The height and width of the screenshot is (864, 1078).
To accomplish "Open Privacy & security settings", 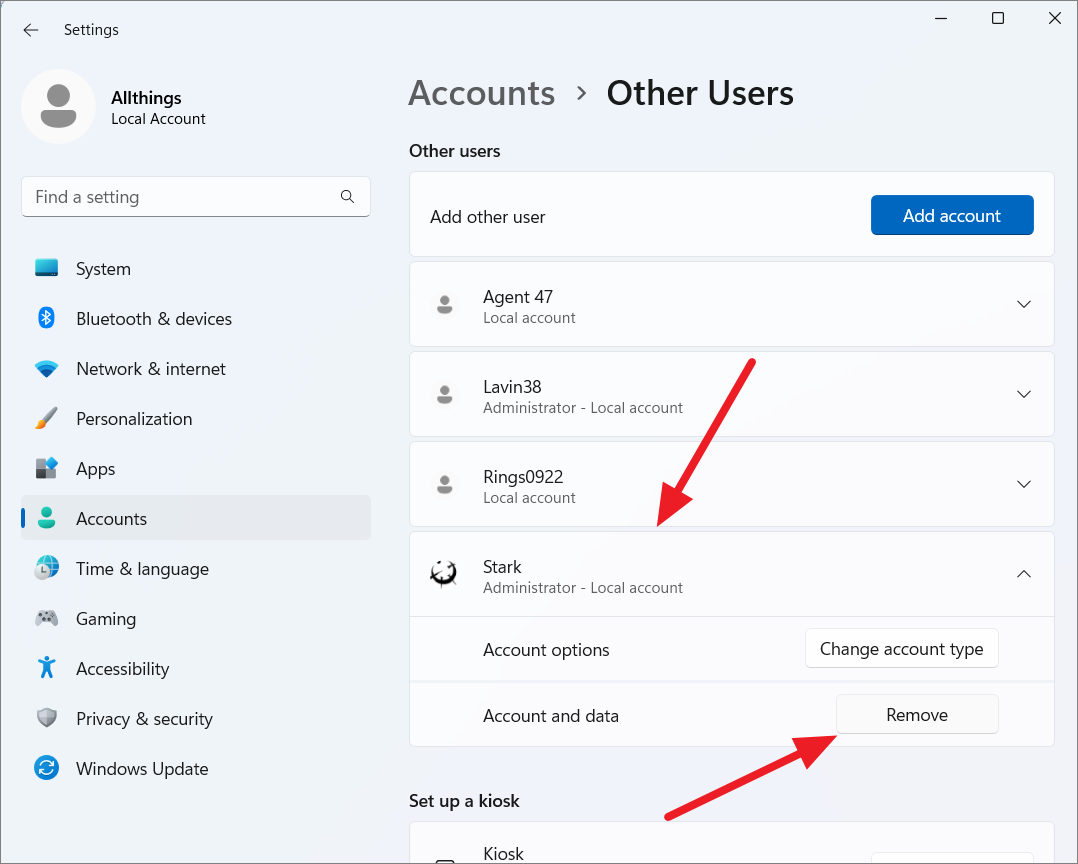I will coord(144,718).
